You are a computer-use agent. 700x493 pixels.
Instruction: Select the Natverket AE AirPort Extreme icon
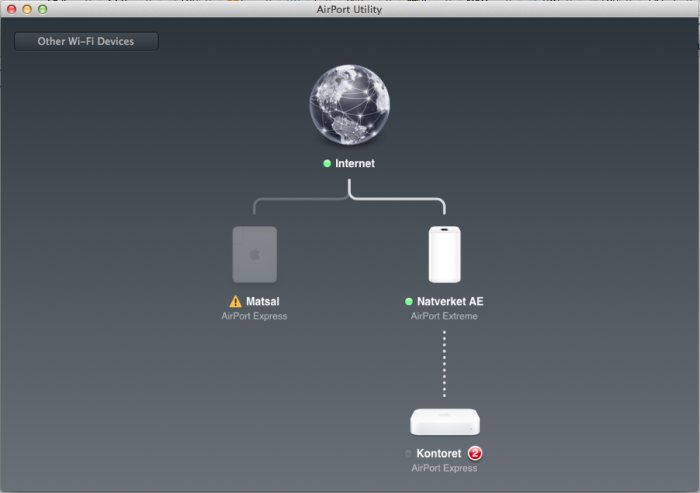[x=445, y=255]
